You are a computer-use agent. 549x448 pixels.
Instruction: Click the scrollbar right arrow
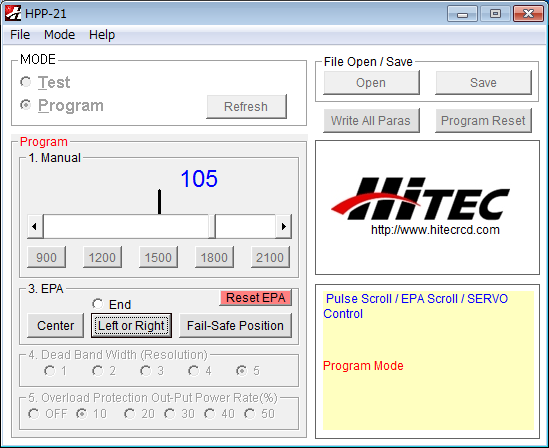click(x=284, y=226)
